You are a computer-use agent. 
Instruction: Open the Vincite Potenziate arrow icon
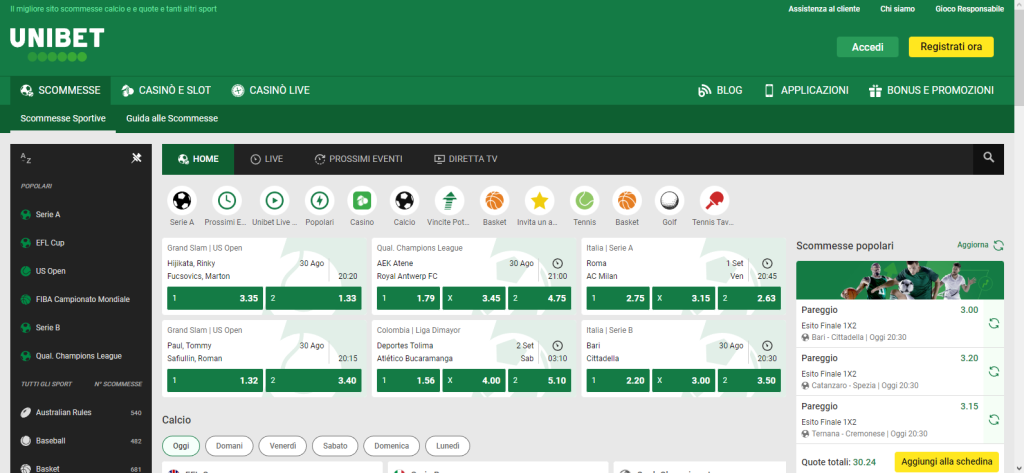pos(449,200)
